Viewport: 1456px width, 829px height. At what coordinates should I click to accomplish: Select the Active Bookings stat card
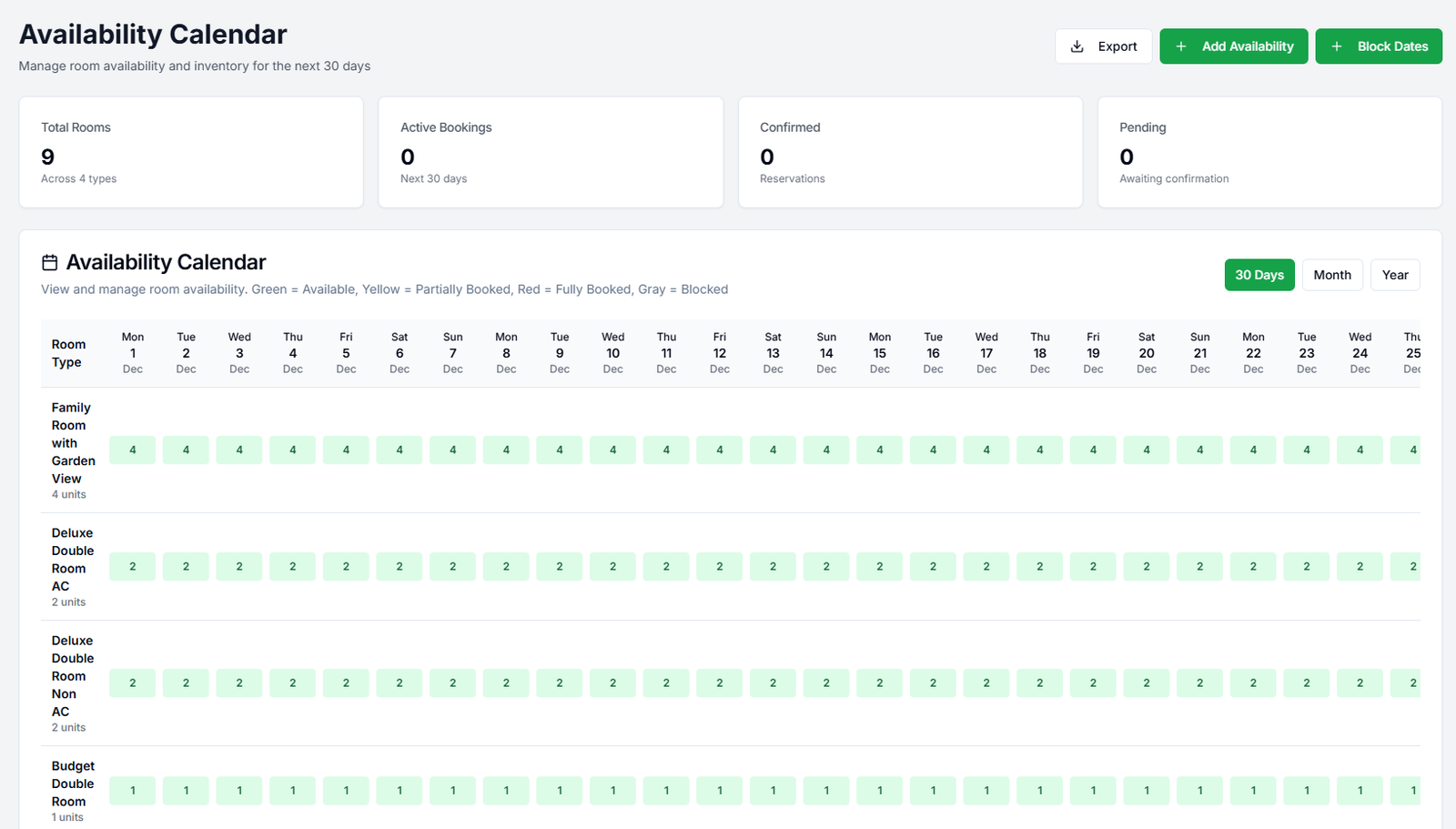point(551,152)
